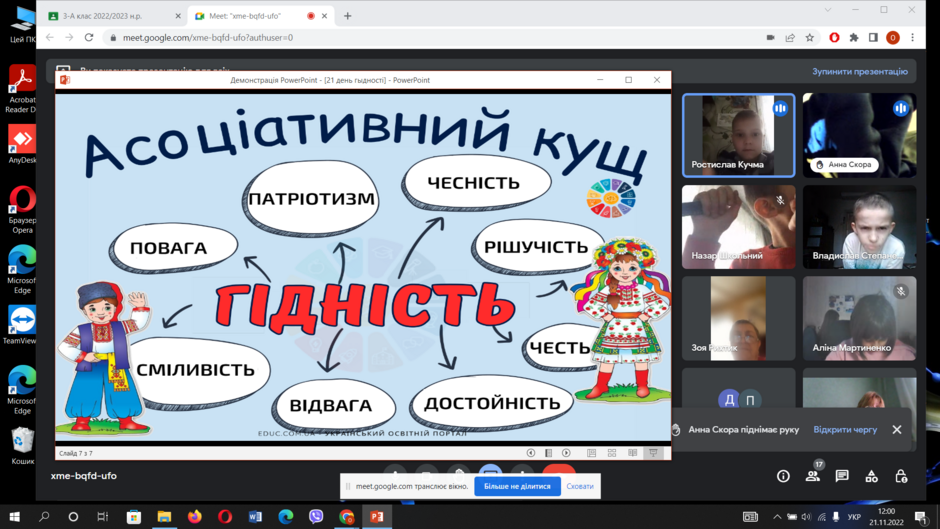Expand Chrome tab search chevron
The width and height of the screenshot is (940, 529).
(x=827, y=10)
